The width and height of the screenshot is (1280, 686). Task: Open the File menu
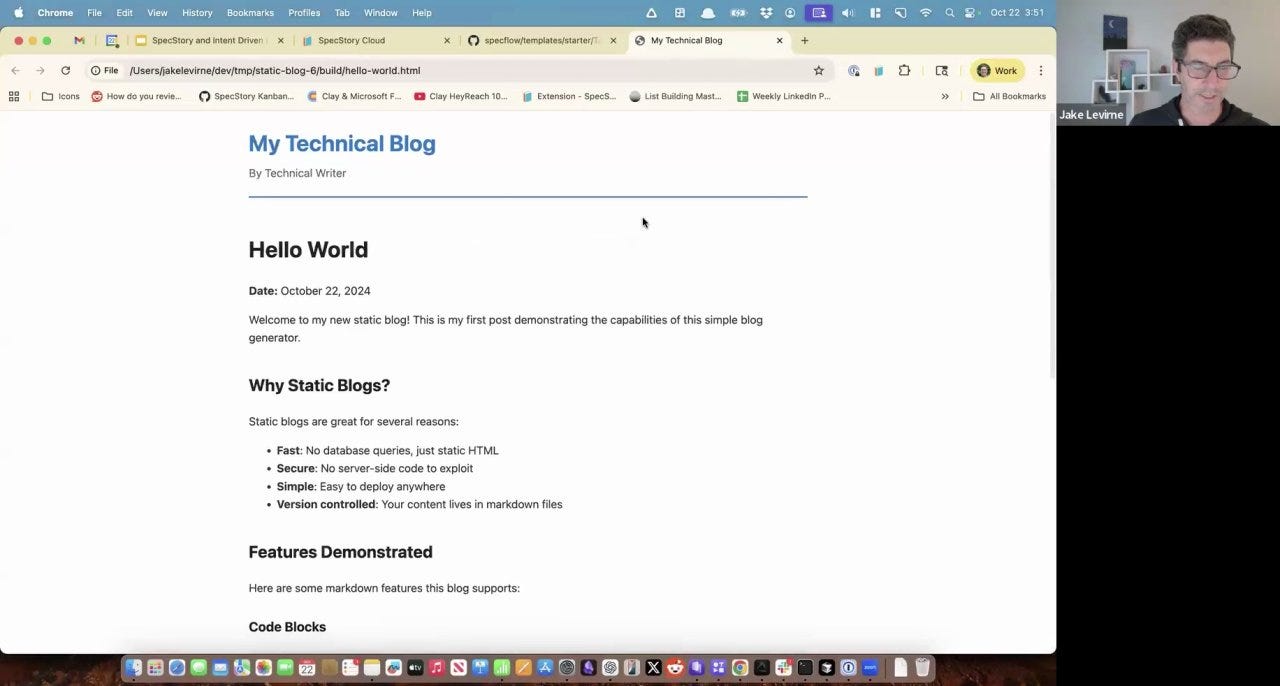pyautogui.click(x=94, y=13)
